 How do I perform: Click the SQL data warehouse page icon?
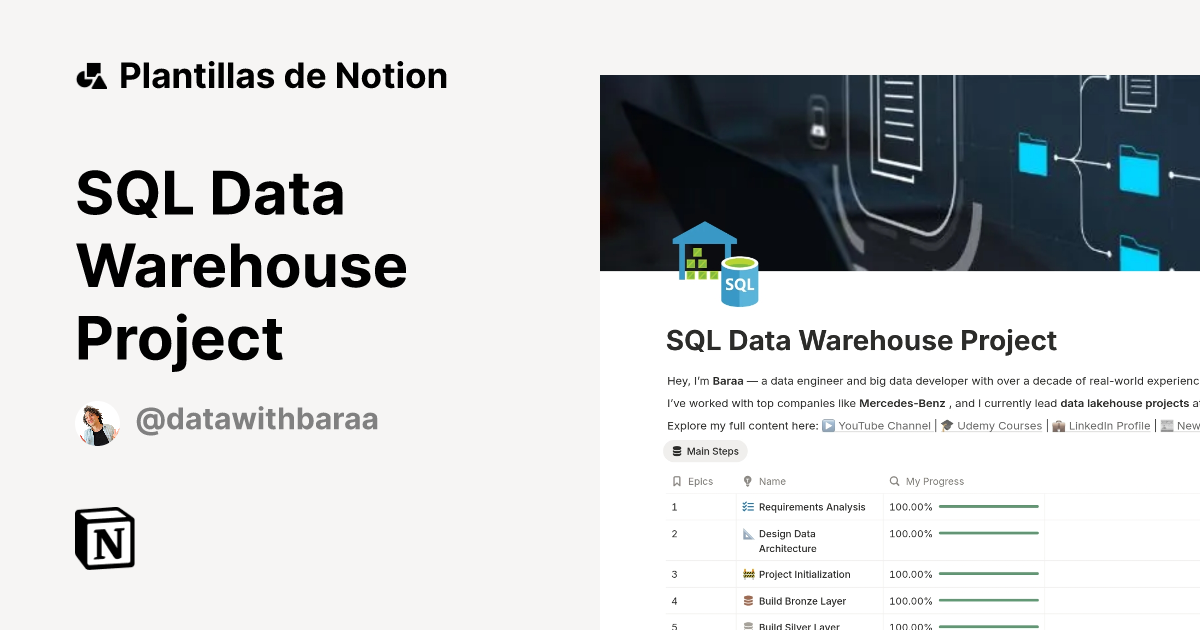coord(716,264)
